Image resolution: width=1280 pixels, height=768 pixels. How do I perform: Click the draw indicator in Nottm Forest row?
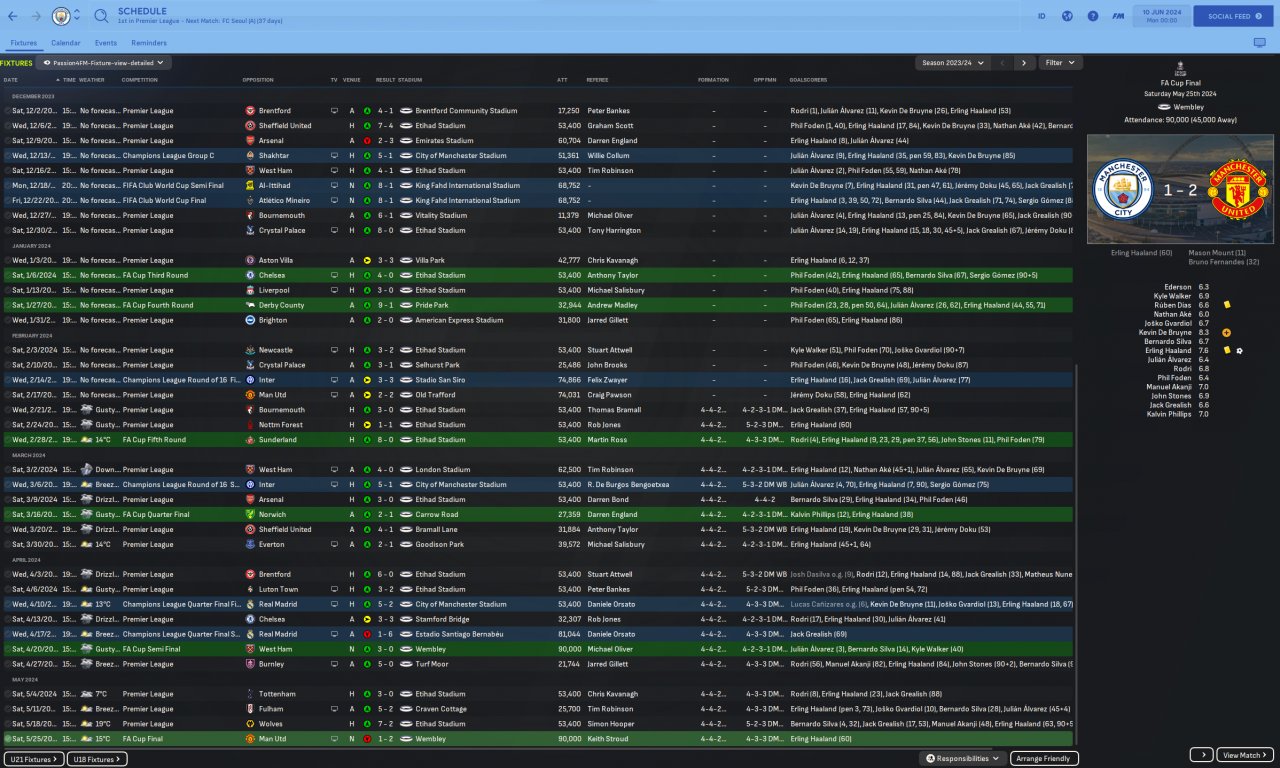pyautogui.click(x=367, y=425)
